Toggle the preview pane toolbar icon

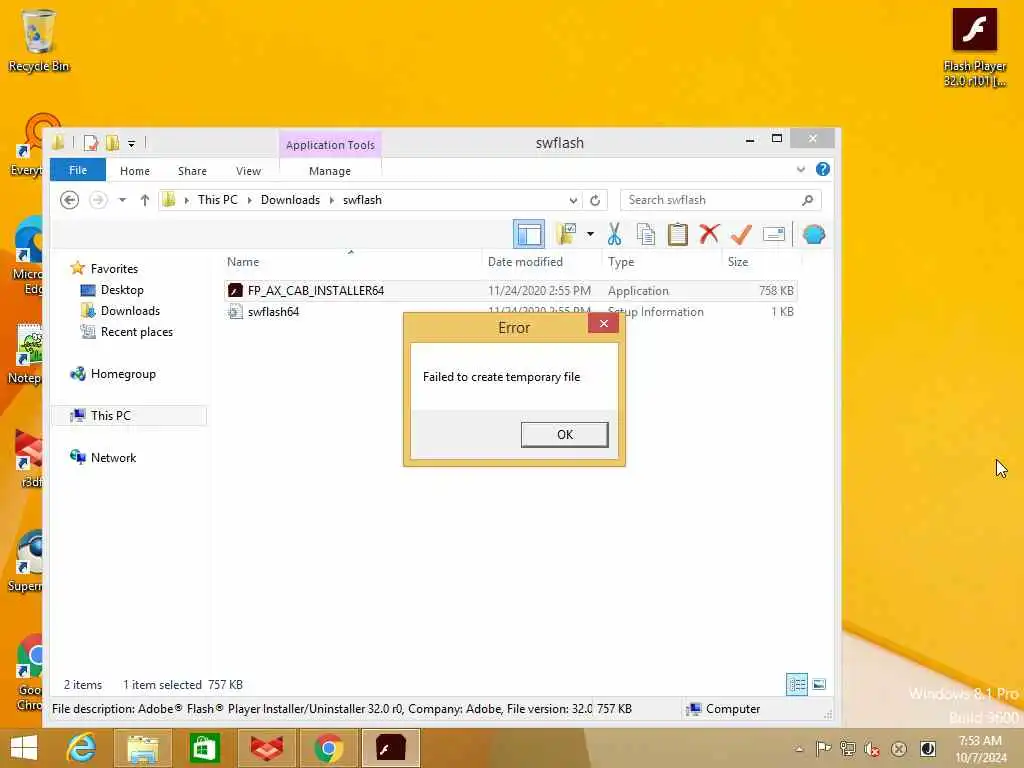coord(528,234)
